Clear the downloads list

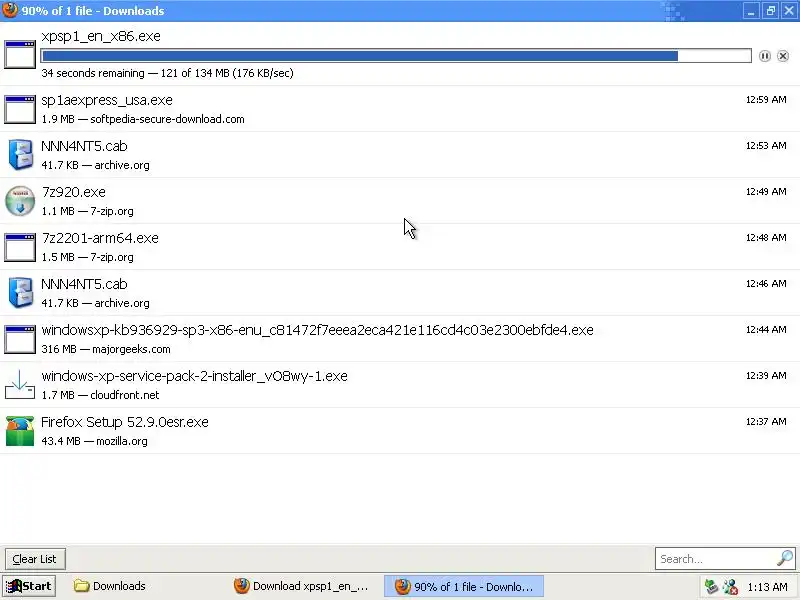pyautogui.click(x=35, y=559)
